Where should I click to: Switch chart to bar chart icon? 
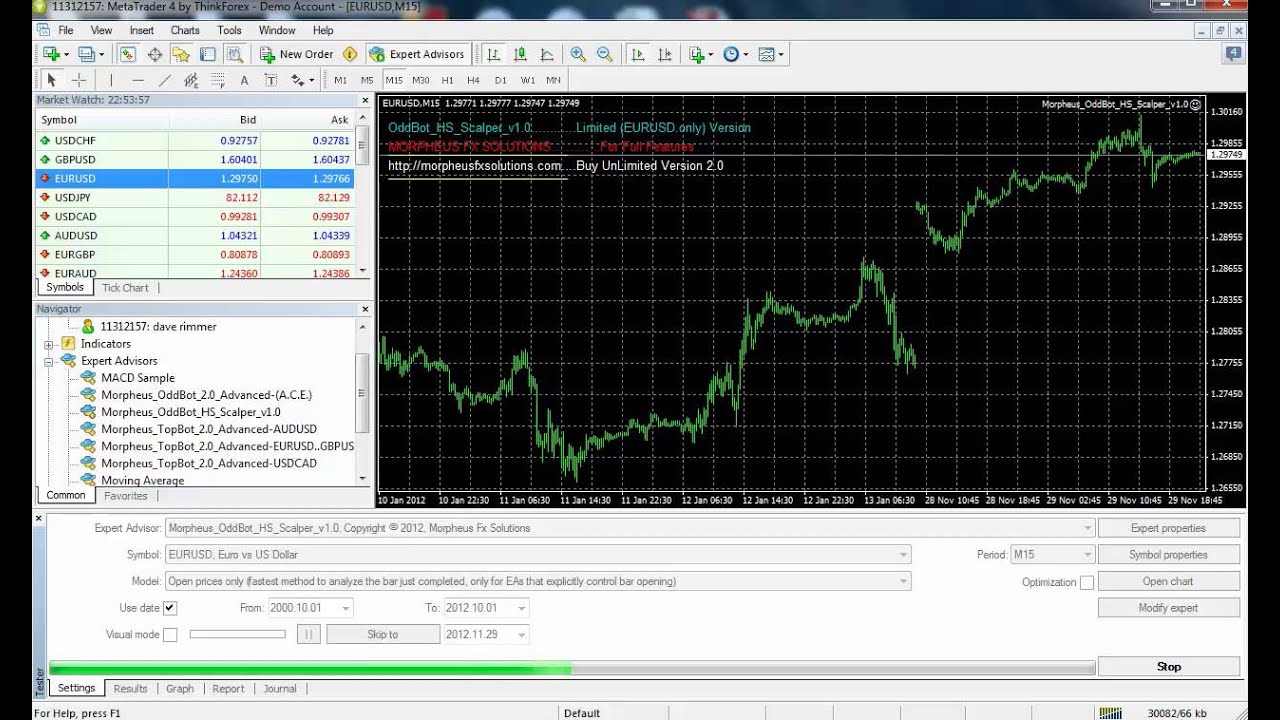493,54
